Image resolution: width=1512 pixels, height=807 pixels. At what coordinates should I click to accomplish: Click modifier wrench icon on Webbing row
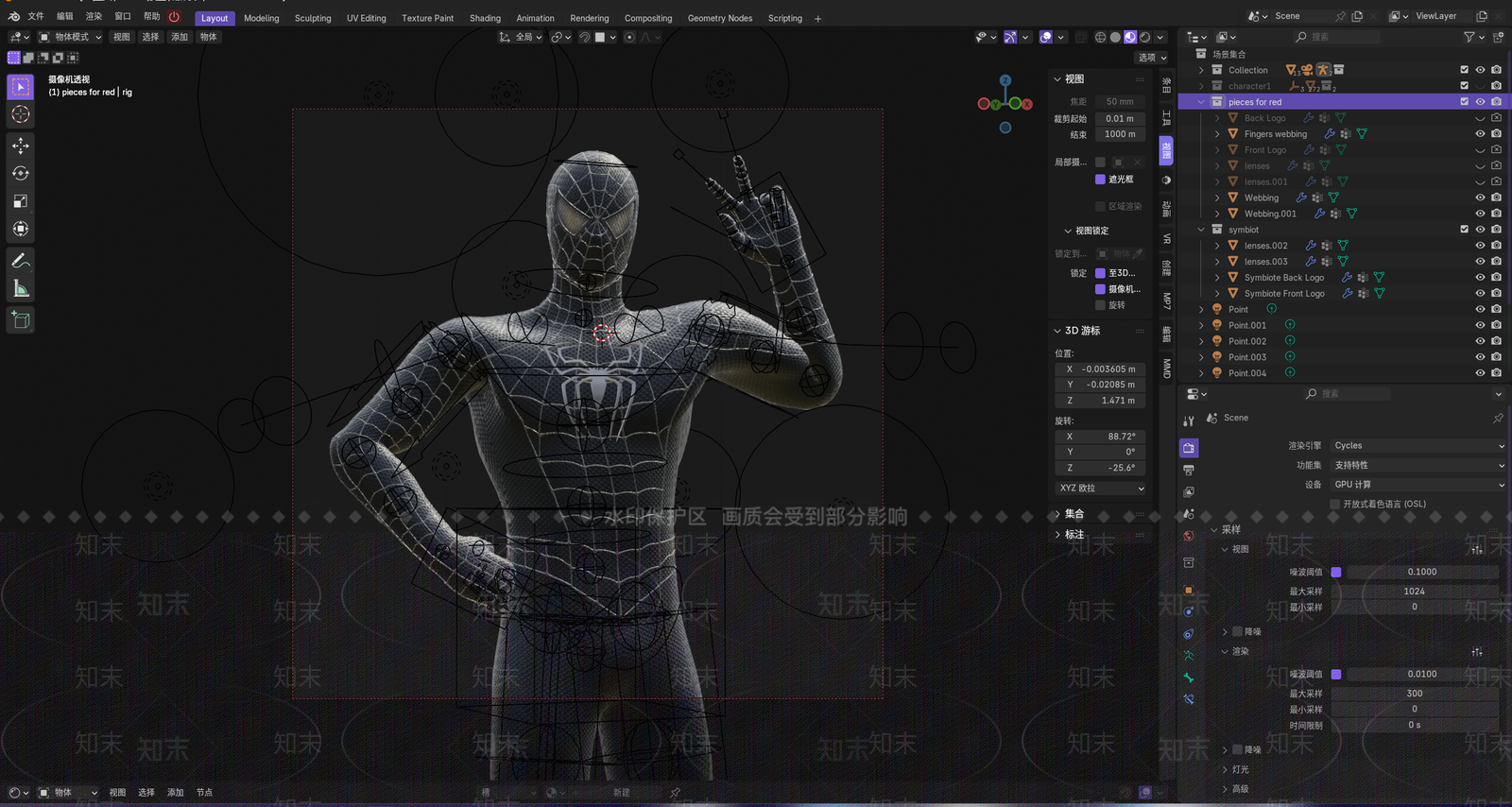coord(1301,197)
